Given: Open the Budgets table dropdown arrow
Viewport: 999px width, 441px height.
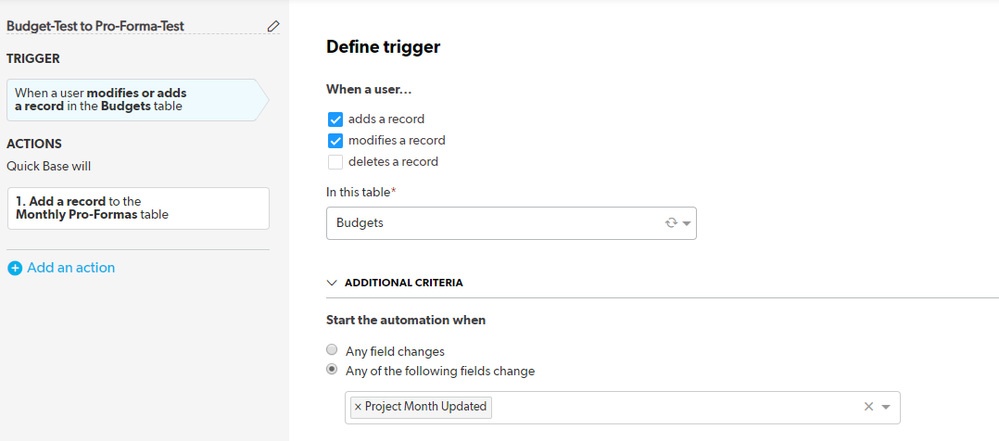Looking at the screenshot, I should [x=687, y=224].
